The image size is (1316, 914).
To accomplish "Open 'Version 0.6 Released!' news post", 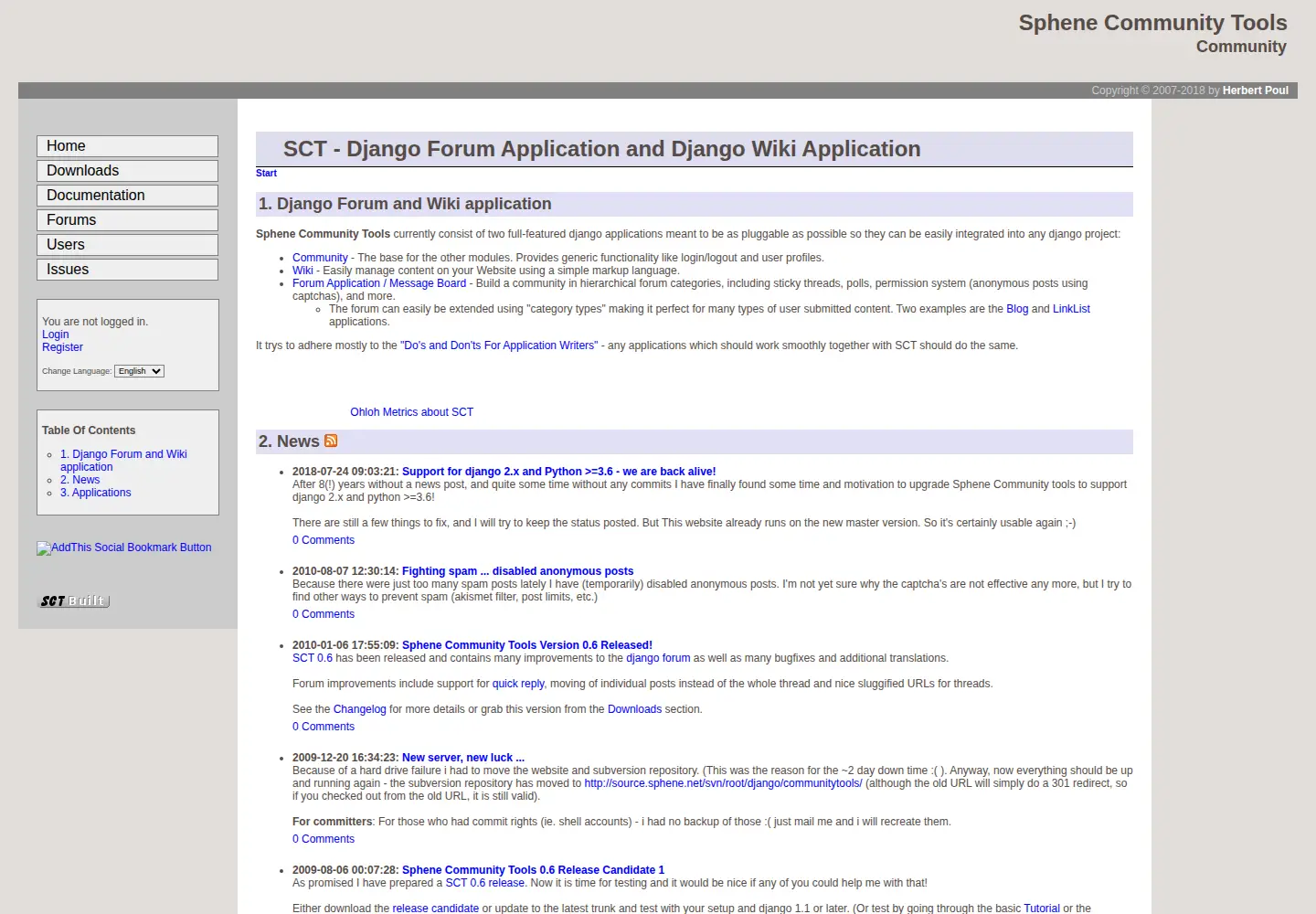I will pos(527,645).
